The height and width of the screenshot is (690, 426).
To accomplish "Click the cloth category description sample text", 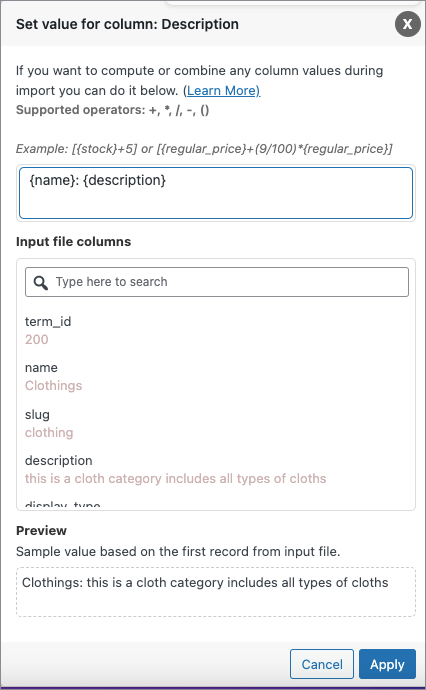I will pyautogui.click(x=176, y=479).
